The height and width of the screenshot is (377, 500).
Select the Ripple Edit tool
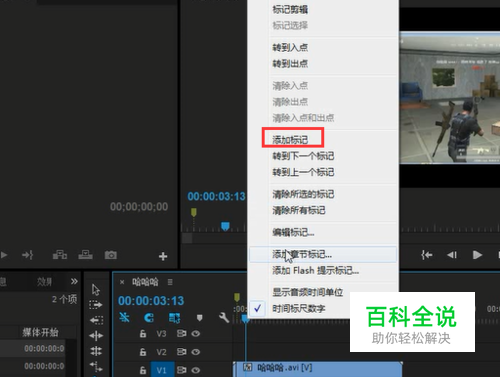pos(96,336)
